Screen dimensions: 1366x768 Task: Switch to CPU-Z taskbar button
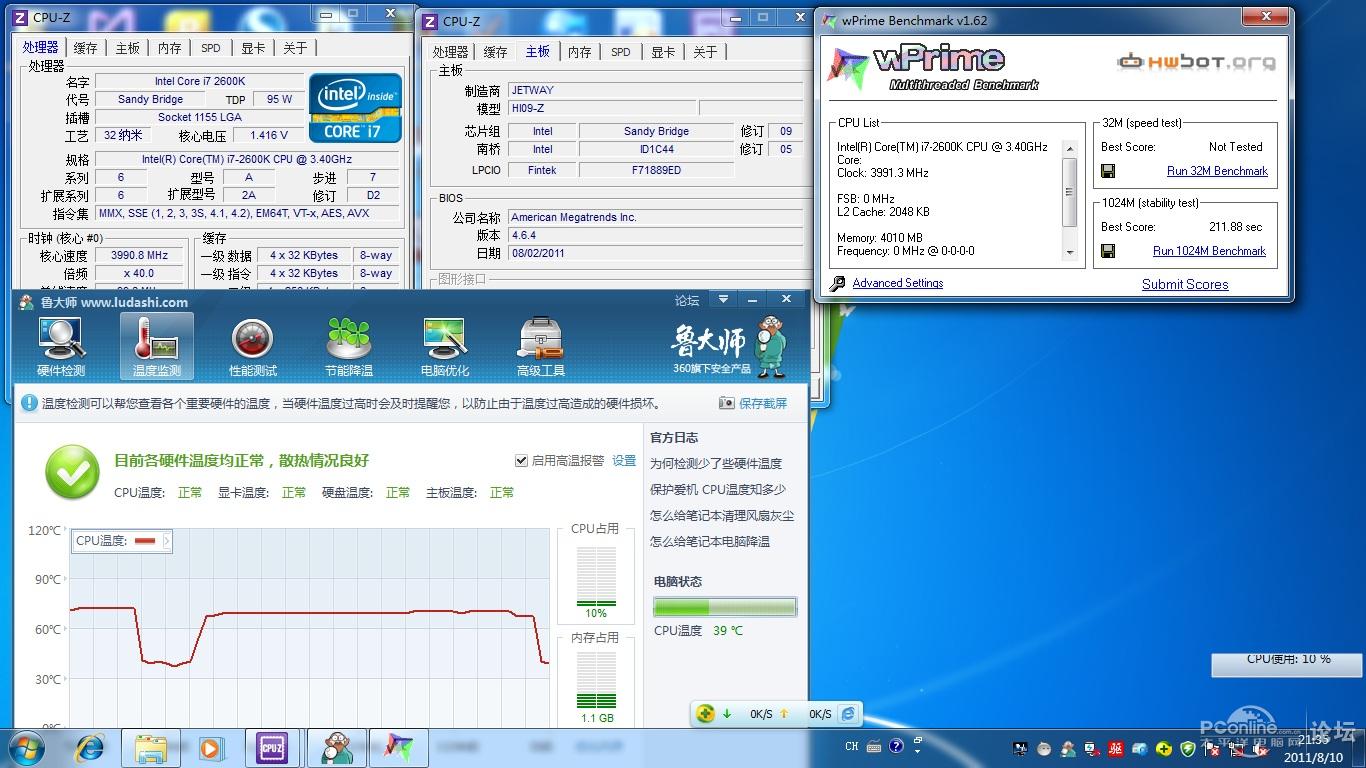coord(272,747)
